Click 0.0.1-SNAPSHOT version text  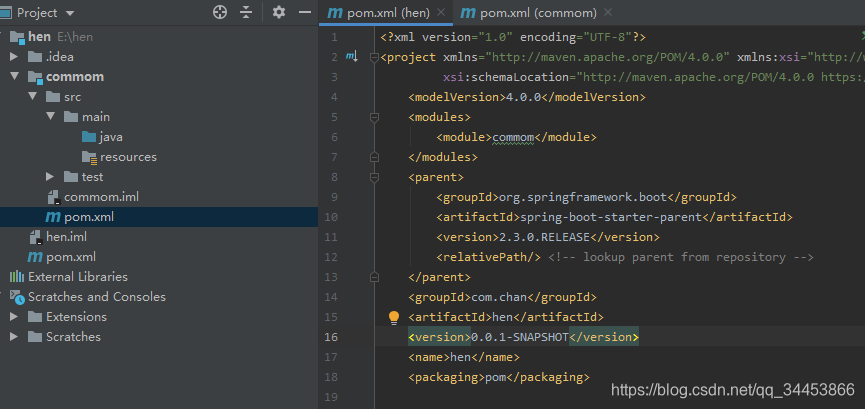point(520,337)
